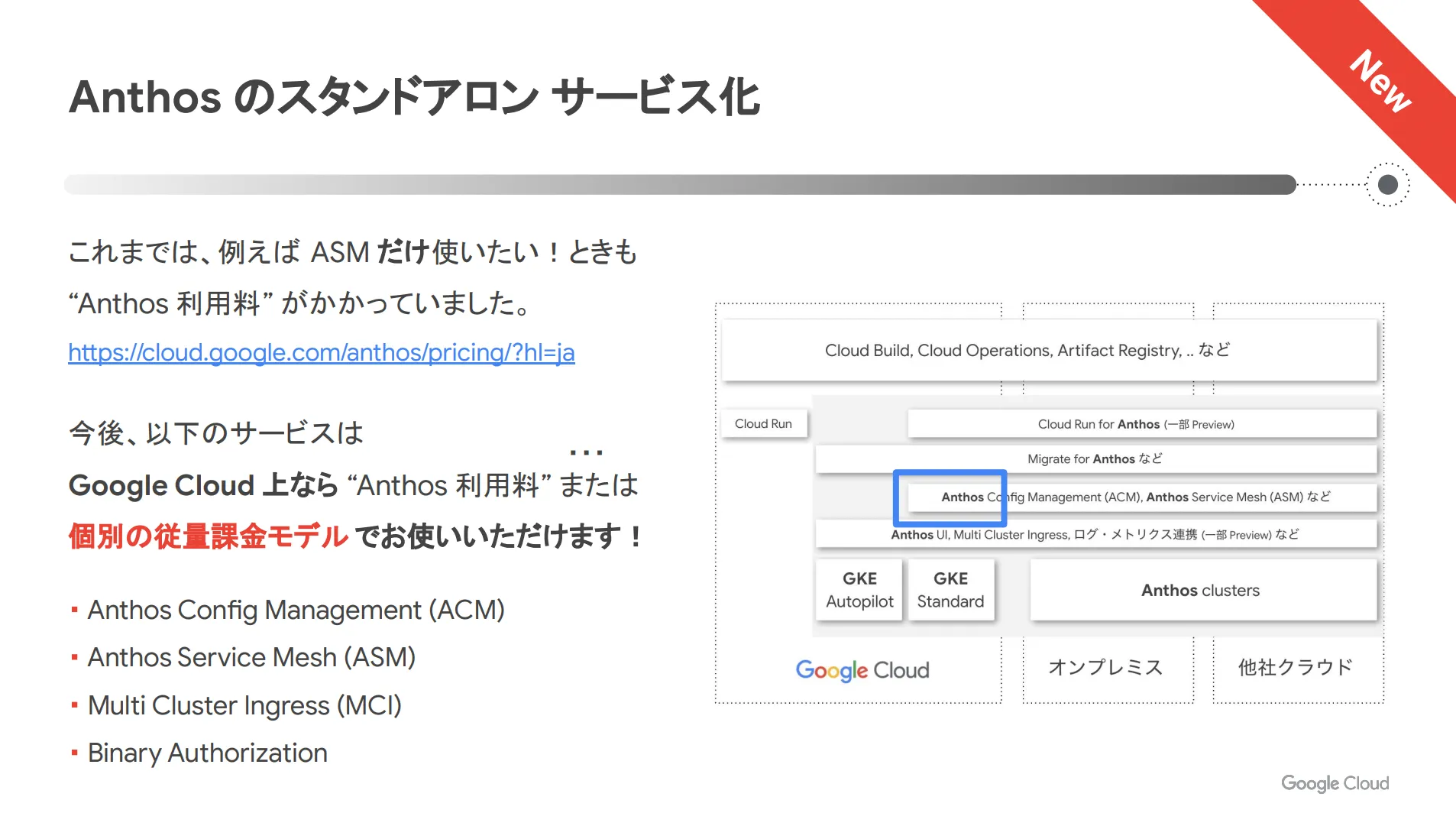Click 'Anthos Service Mesh (ASM)' bullet
Image resolution: width=1456 pixels, height=813 pixels.
(x=251, y=657)
